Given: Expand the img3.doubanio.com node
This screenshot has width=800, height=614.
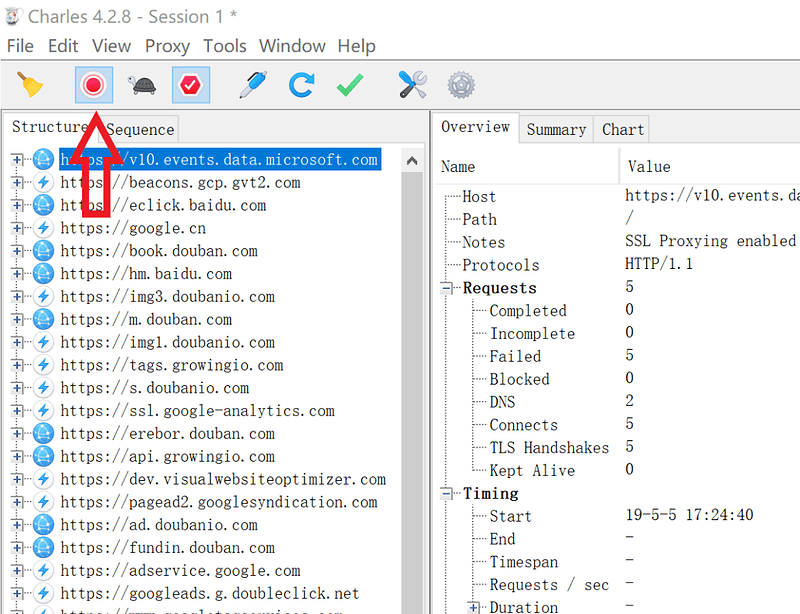Looking at the screenshot, I should pyautogui.click(x=17, y=297).
